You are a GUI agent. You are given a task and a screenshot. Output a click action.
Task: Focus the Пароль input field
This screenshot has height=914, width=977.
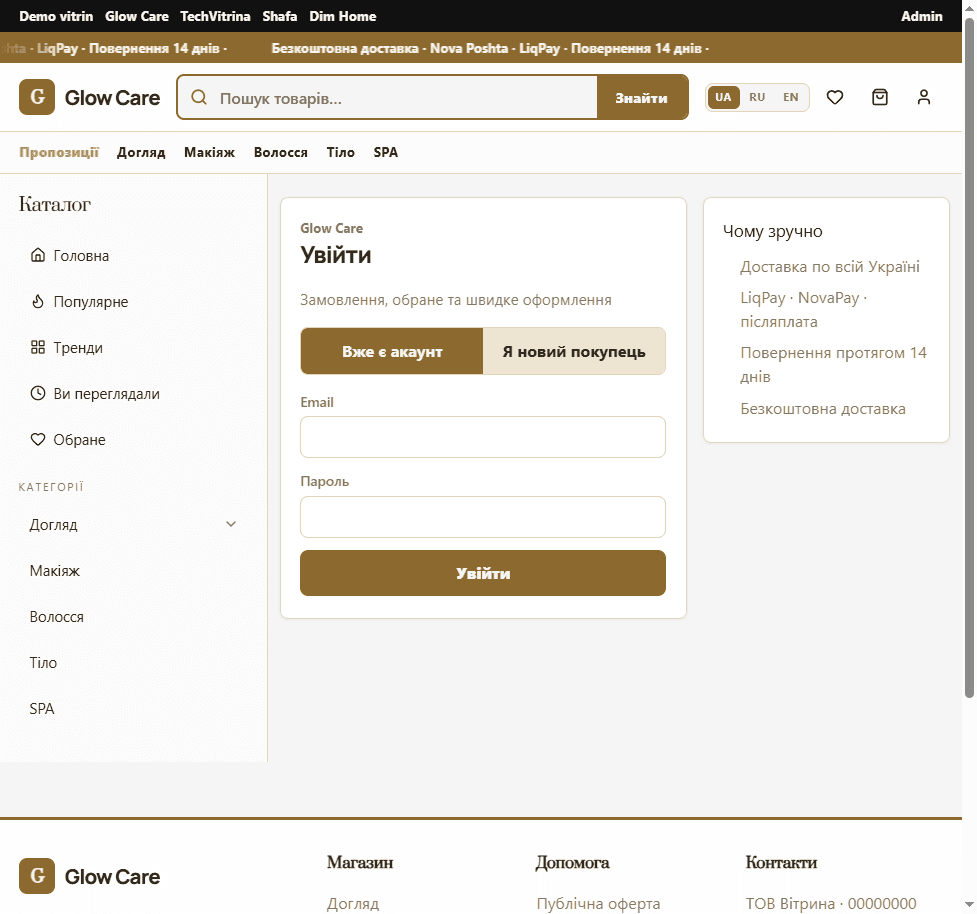(483, 517)
